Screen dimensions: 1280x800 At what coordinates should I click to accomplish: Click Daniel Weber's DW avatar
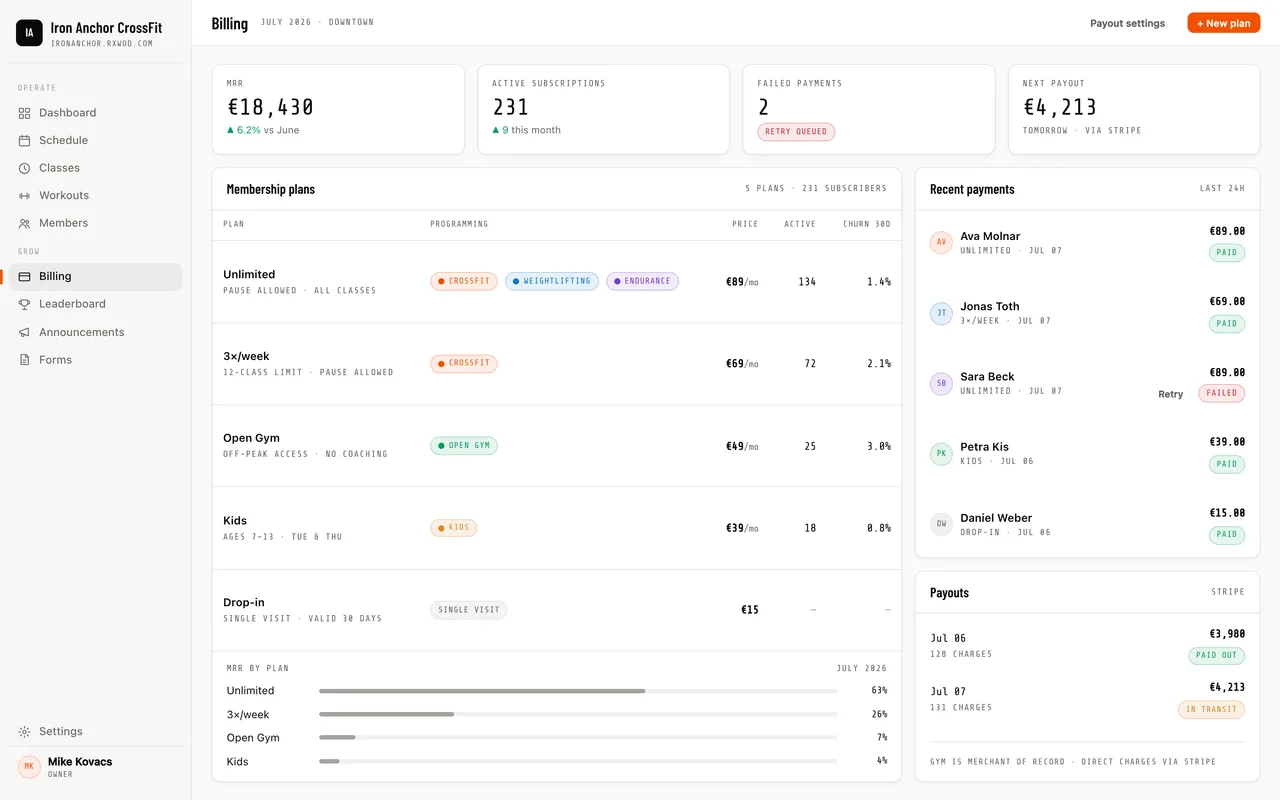[941, 524]
